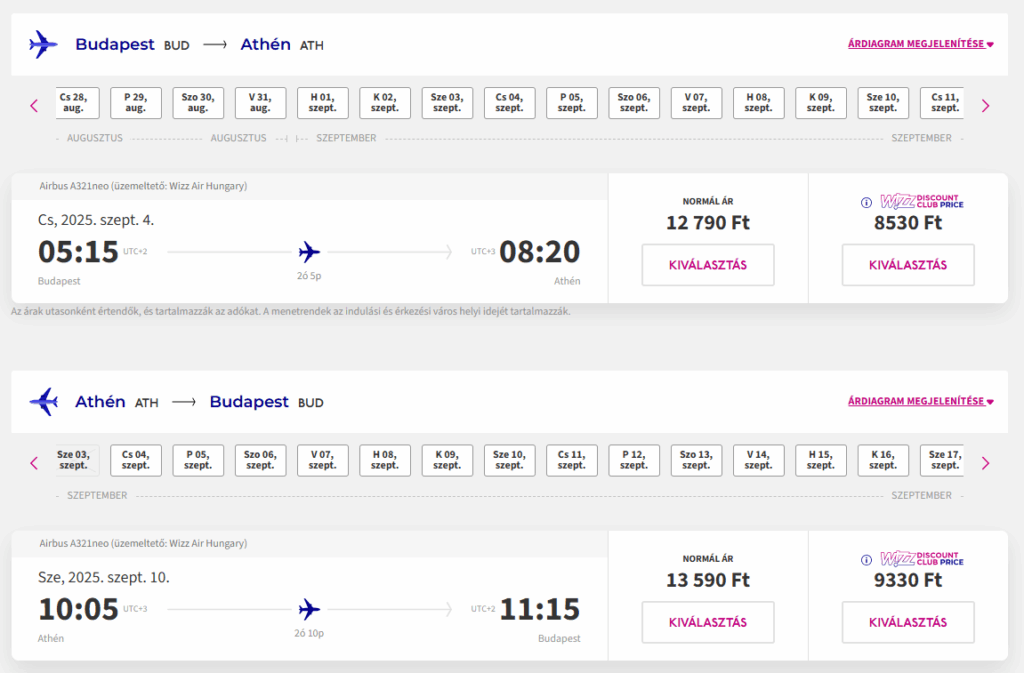
Task: Select return date Sze 10, szept.
Action: 509,460
